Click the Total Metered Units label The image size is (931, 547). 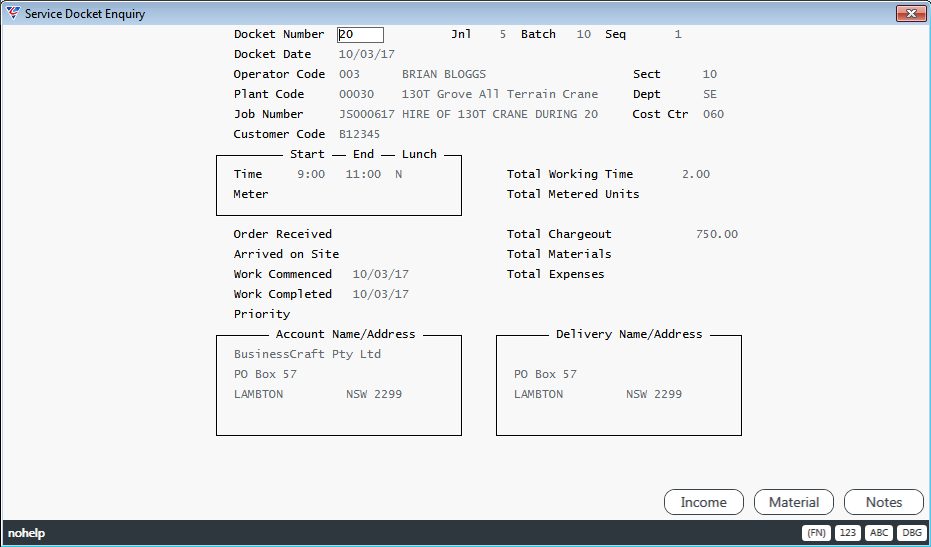click(573, 194)
